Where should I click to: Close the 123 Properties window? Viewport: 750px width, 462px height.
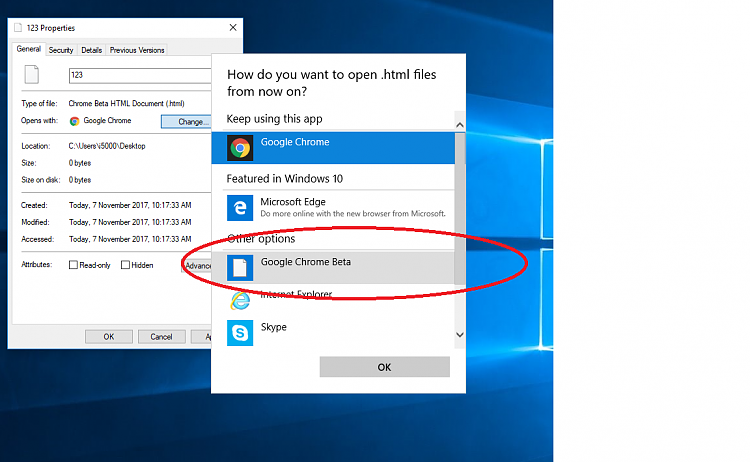click(233, 28)
